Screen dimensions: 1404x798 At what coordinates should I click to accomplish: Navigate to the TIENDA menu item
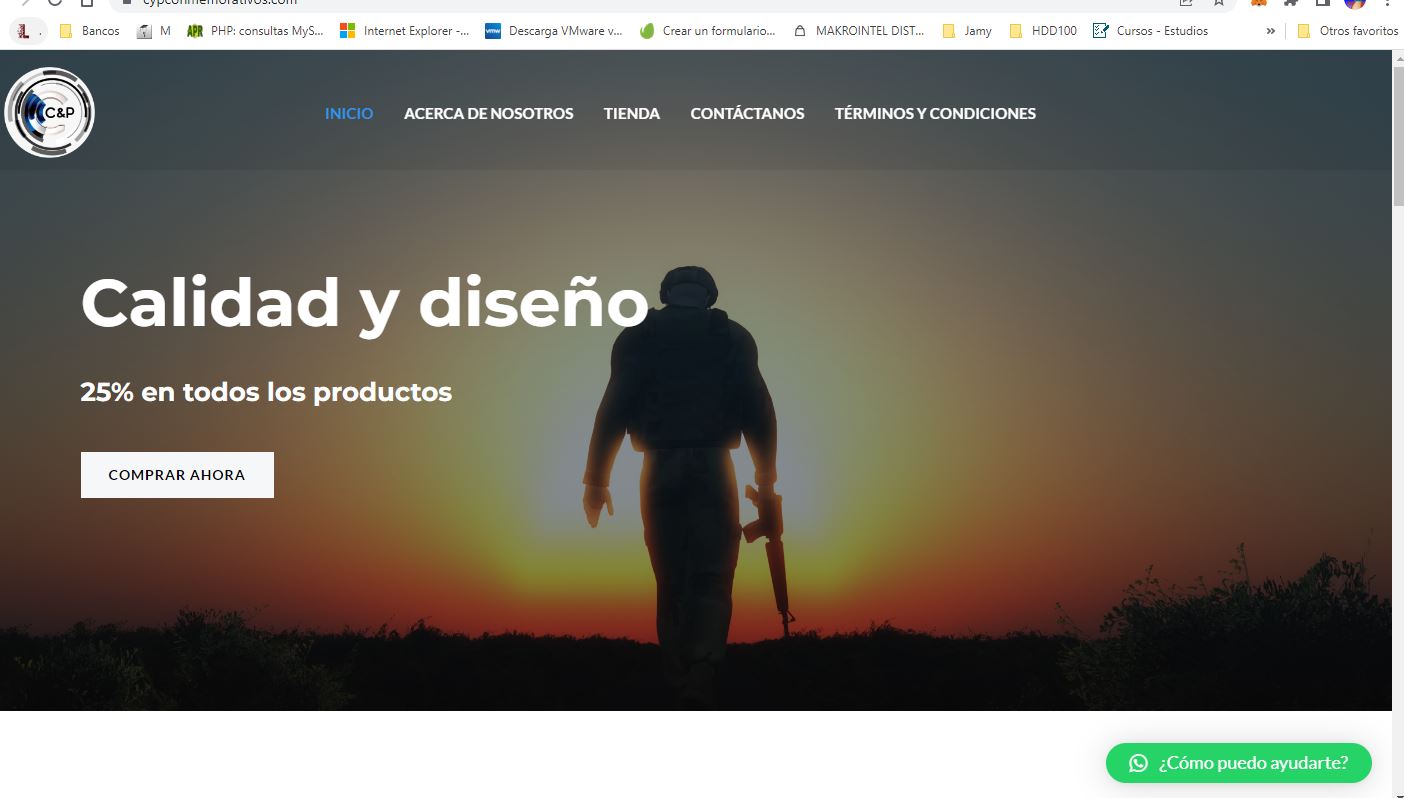(x=631, y=114)
